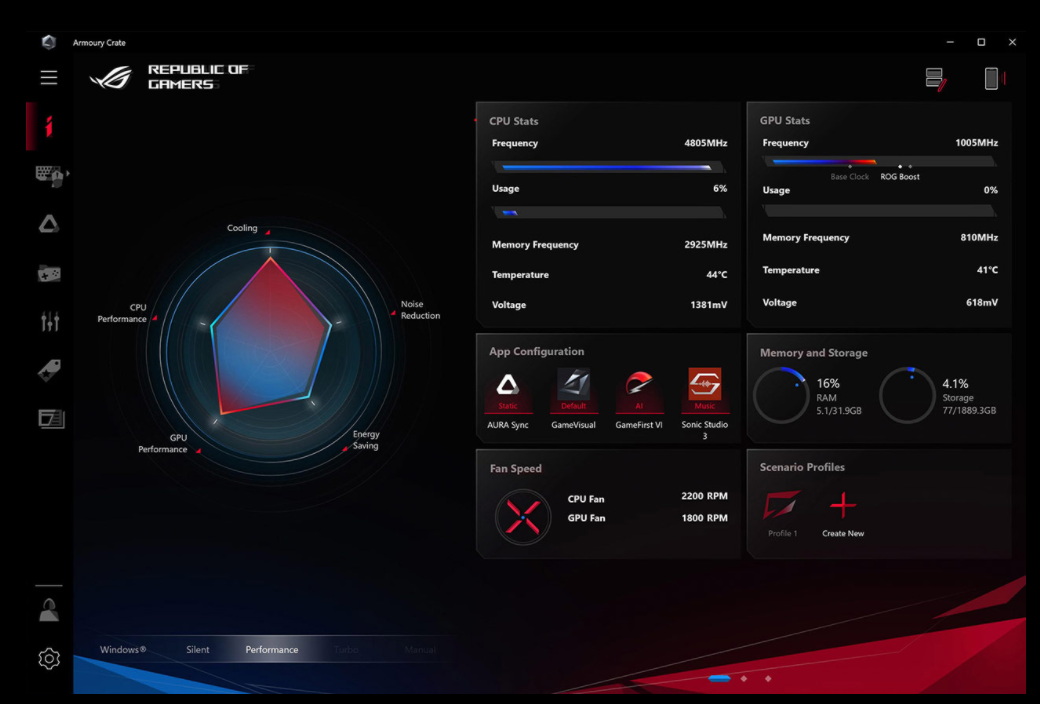Click the Energy Saving radar label

coord(365,440)
